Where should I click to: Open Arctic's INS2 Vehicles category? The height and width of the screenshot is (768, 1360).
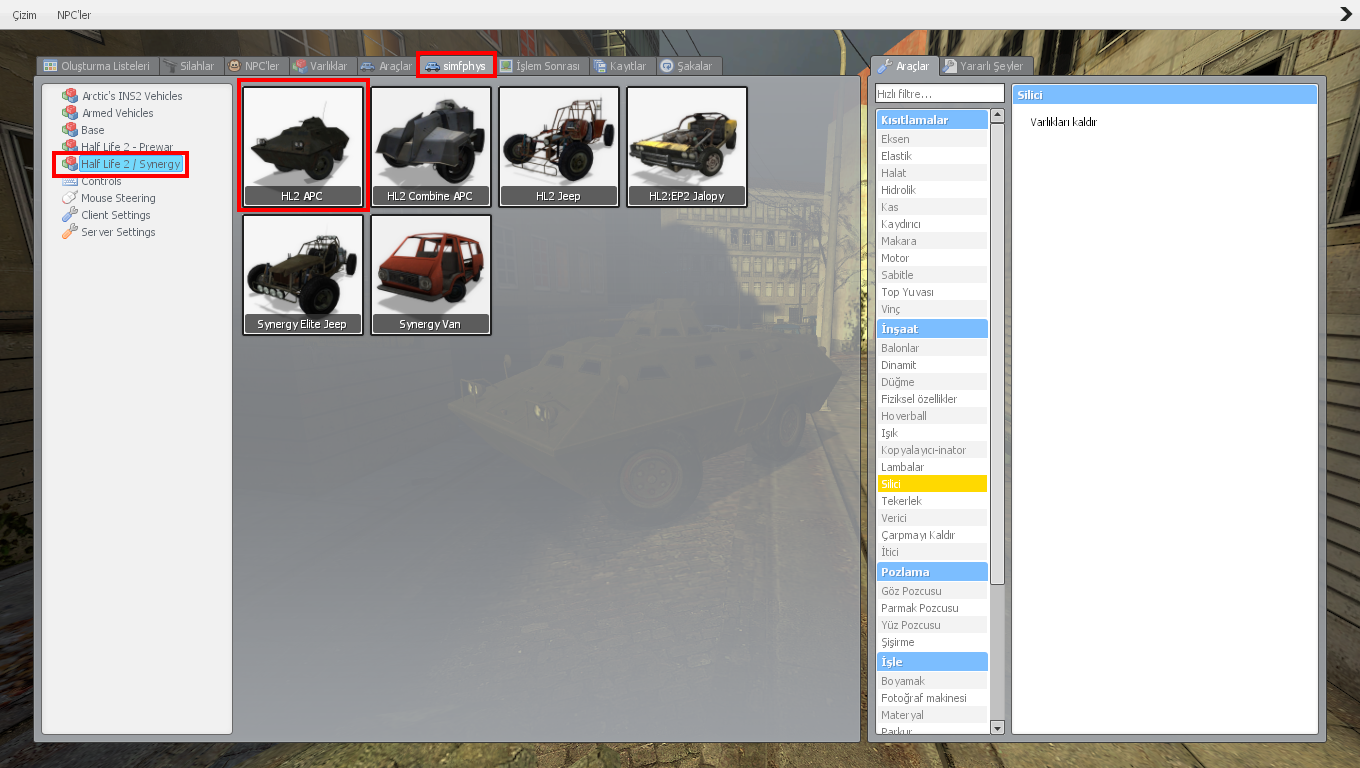pyautogui.click(x=132, y=96)
